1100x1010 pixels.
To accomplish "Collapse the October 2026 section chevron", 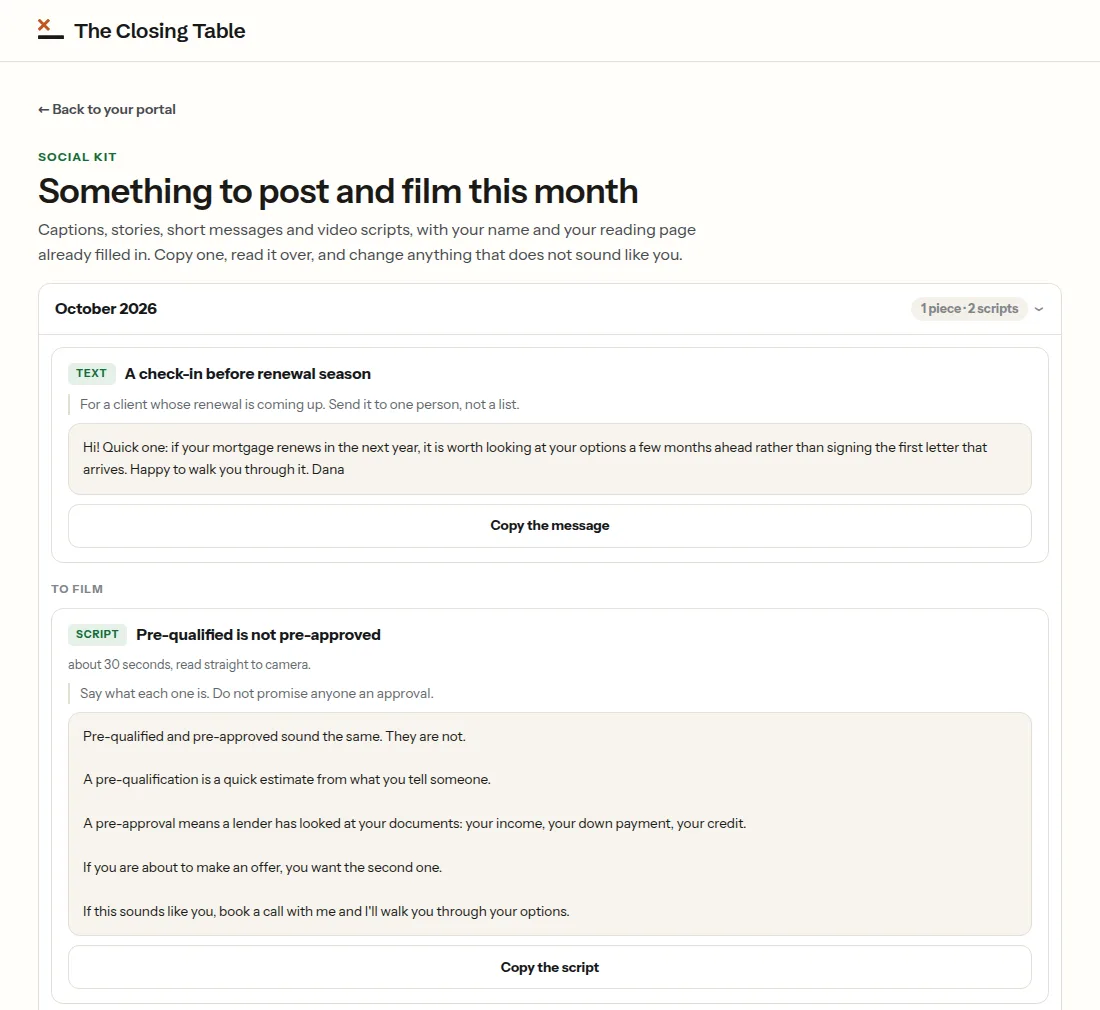I will point(1039,309).
